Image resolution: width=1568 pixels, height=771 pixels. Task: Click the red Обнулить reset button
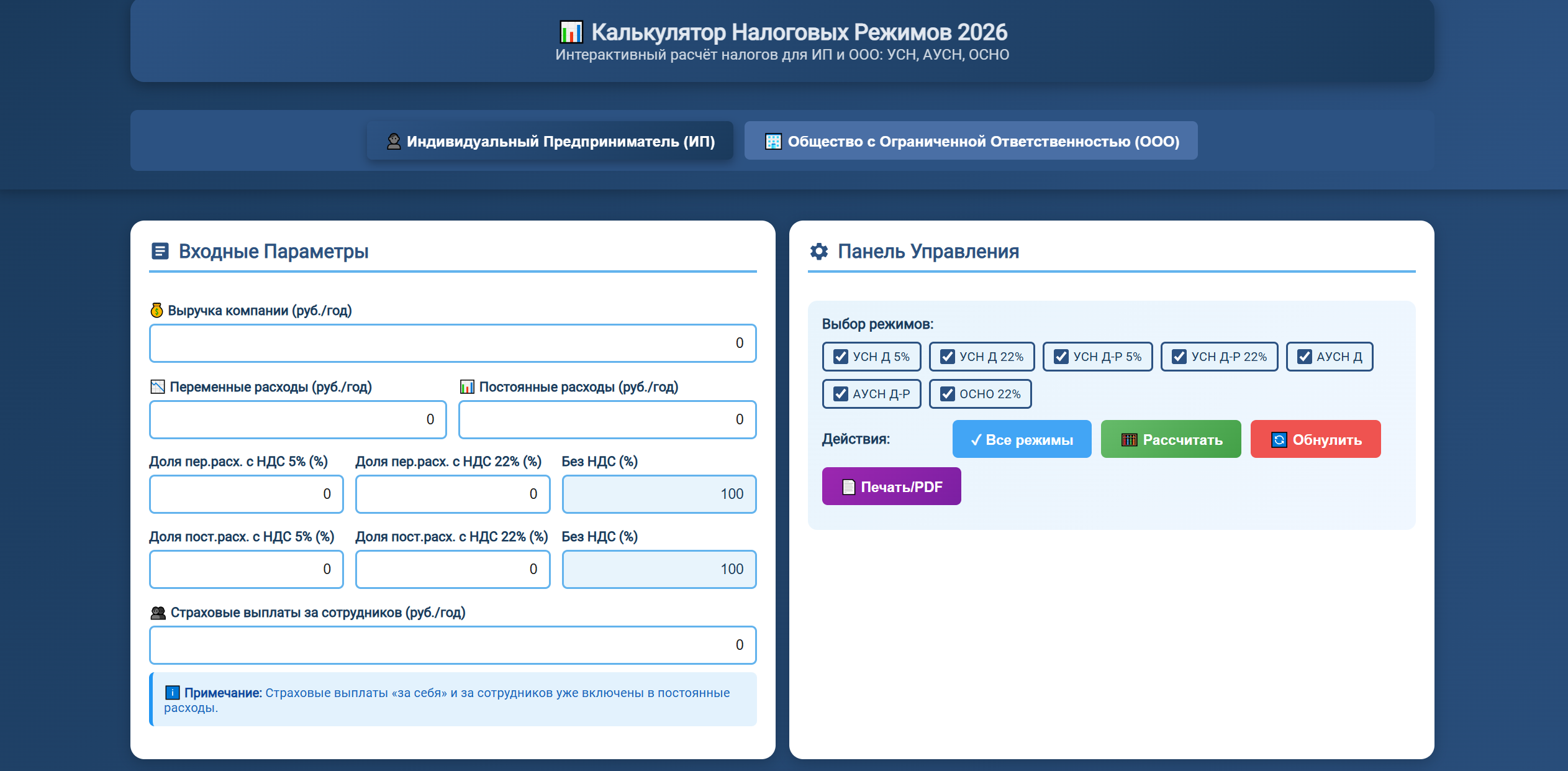[1316, 439]
